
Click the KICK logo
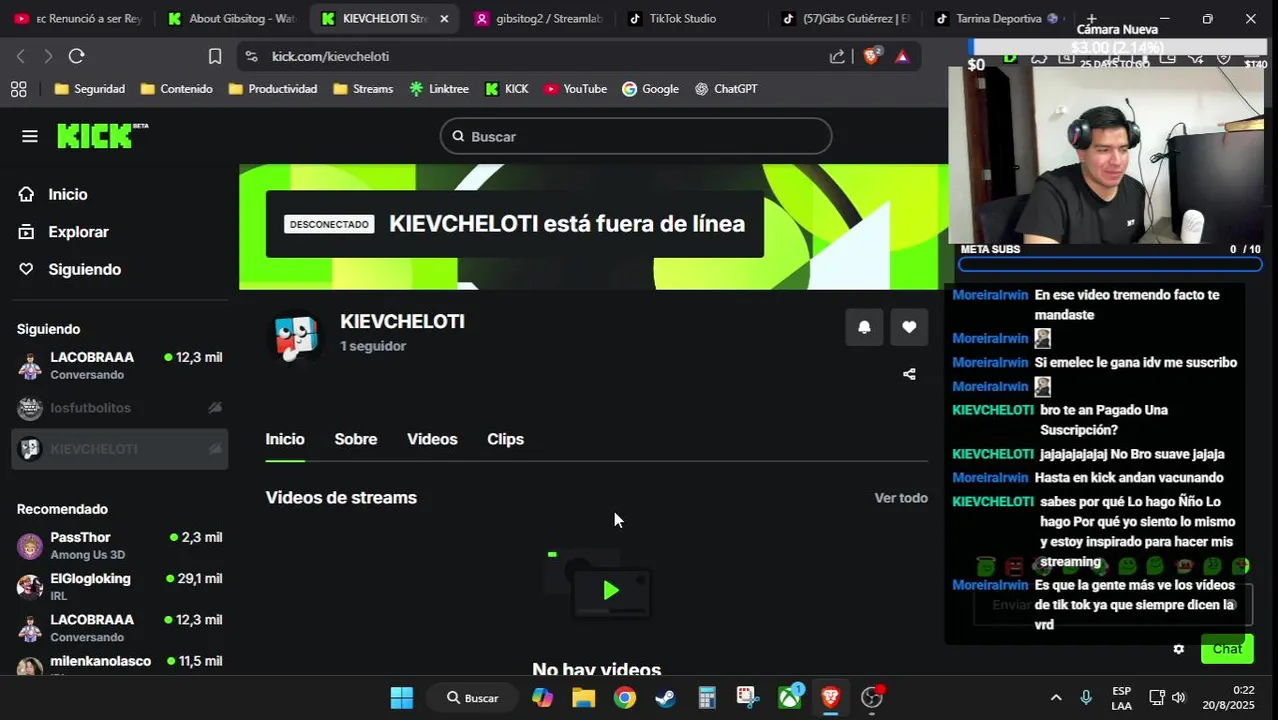[102, 136]
